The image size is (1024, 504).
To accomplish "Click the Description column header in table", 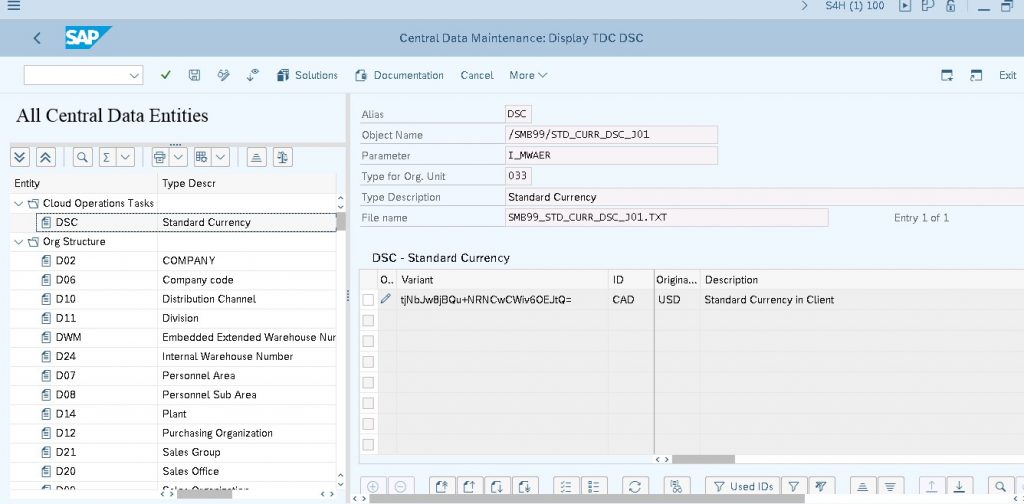I will 862,280.
